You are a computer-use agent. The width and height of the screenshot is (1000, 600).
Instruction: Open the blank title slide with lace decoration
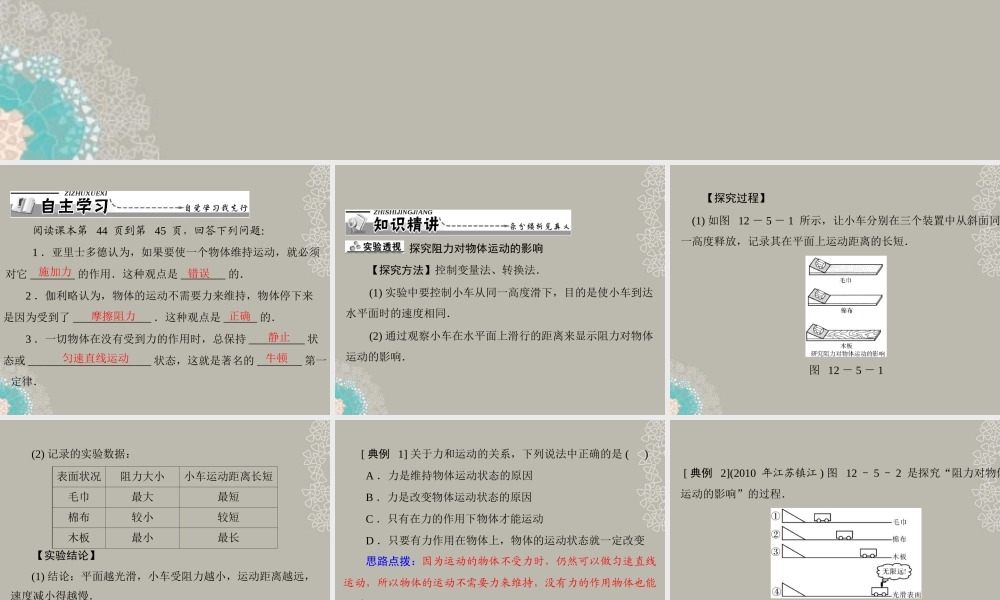pos(500,80)
